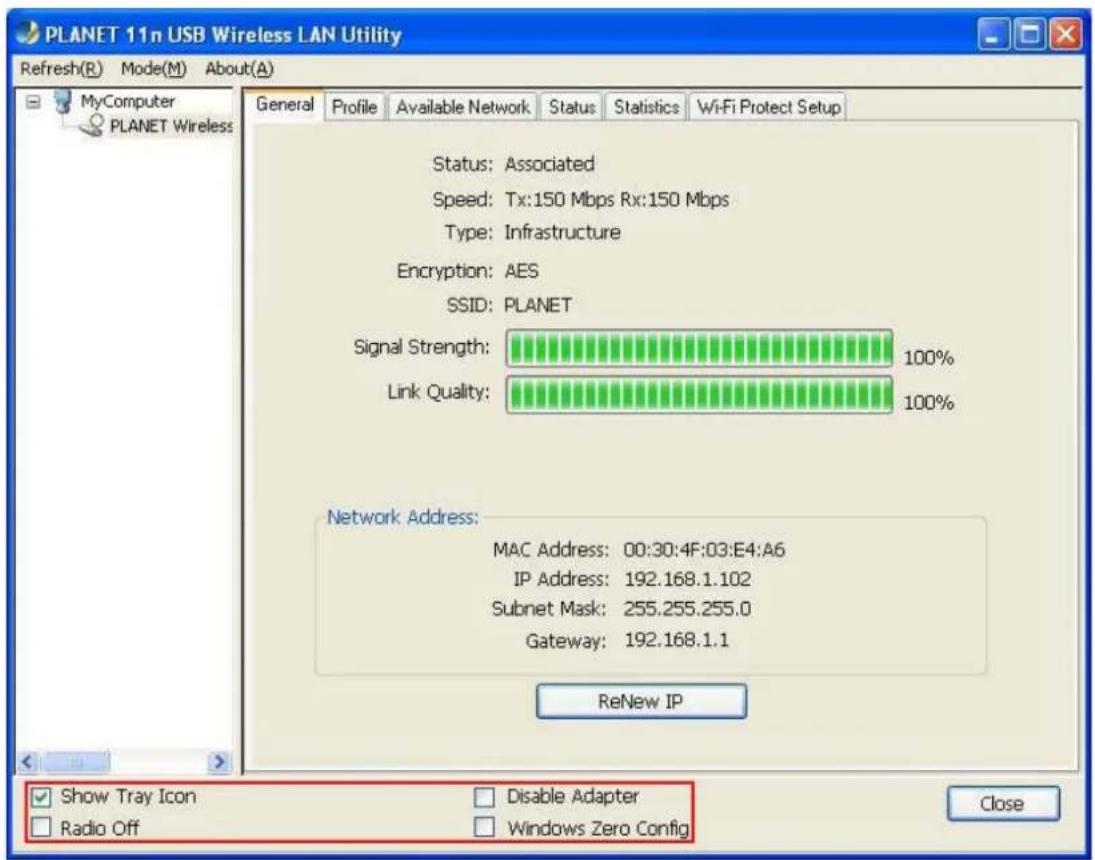Click the MAC address value 00:30:4F:03:E4:A6

(x=704, y=550)
